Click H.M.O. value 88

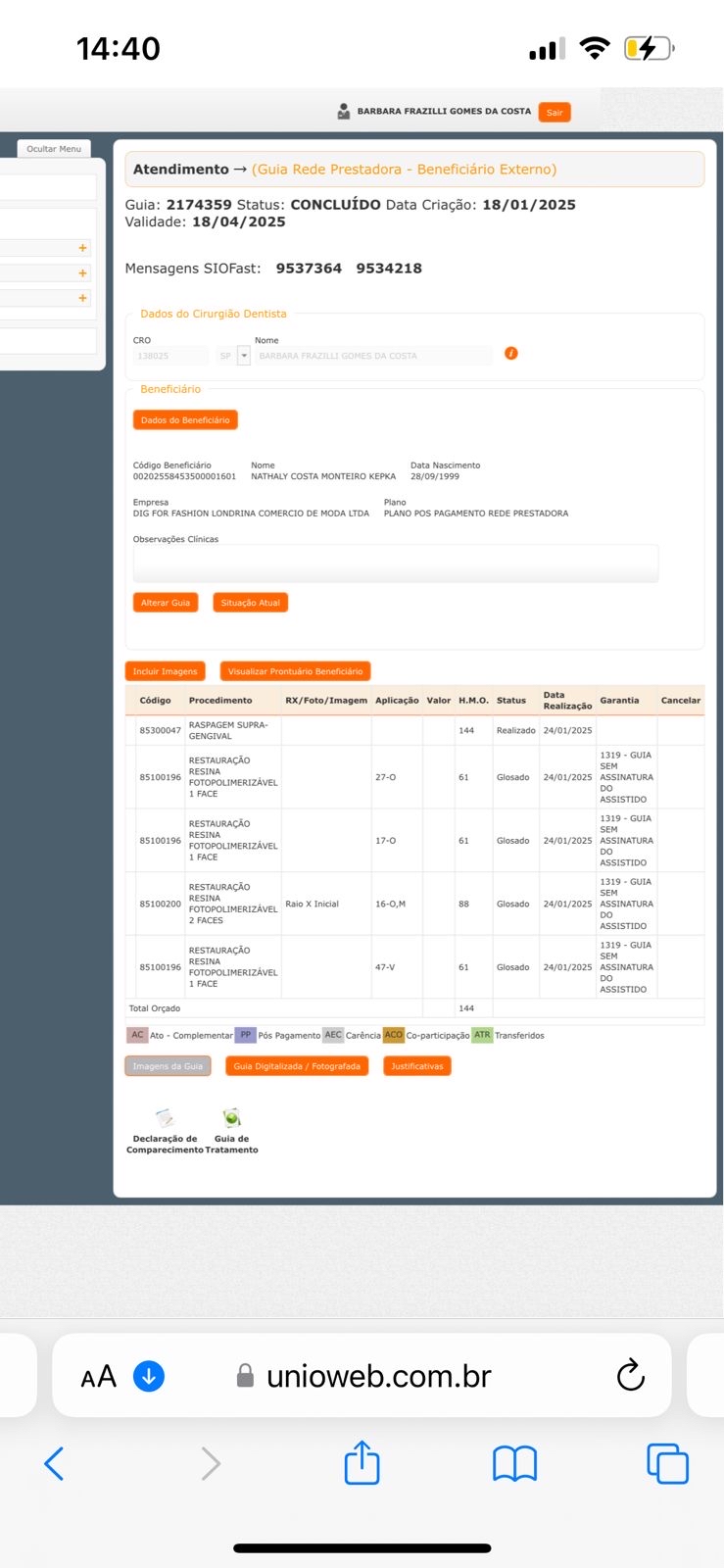(463, 904)
